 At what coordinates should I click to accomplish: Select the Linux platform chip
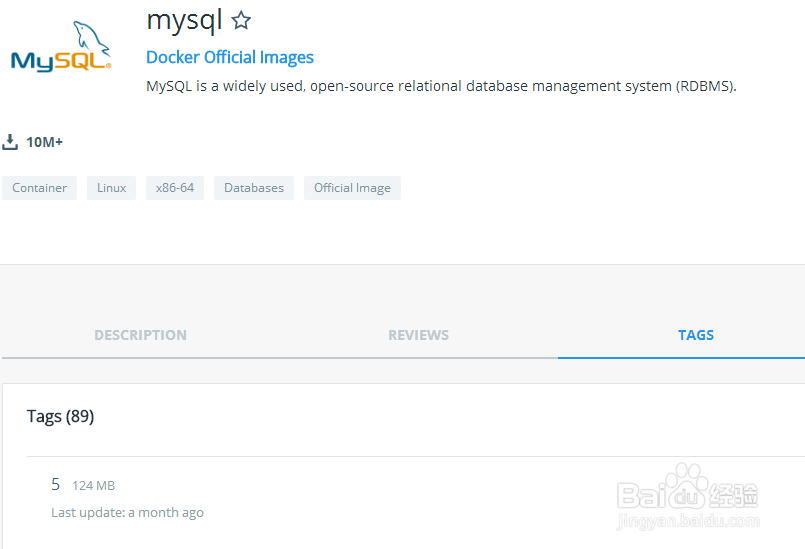pos(112,188)
